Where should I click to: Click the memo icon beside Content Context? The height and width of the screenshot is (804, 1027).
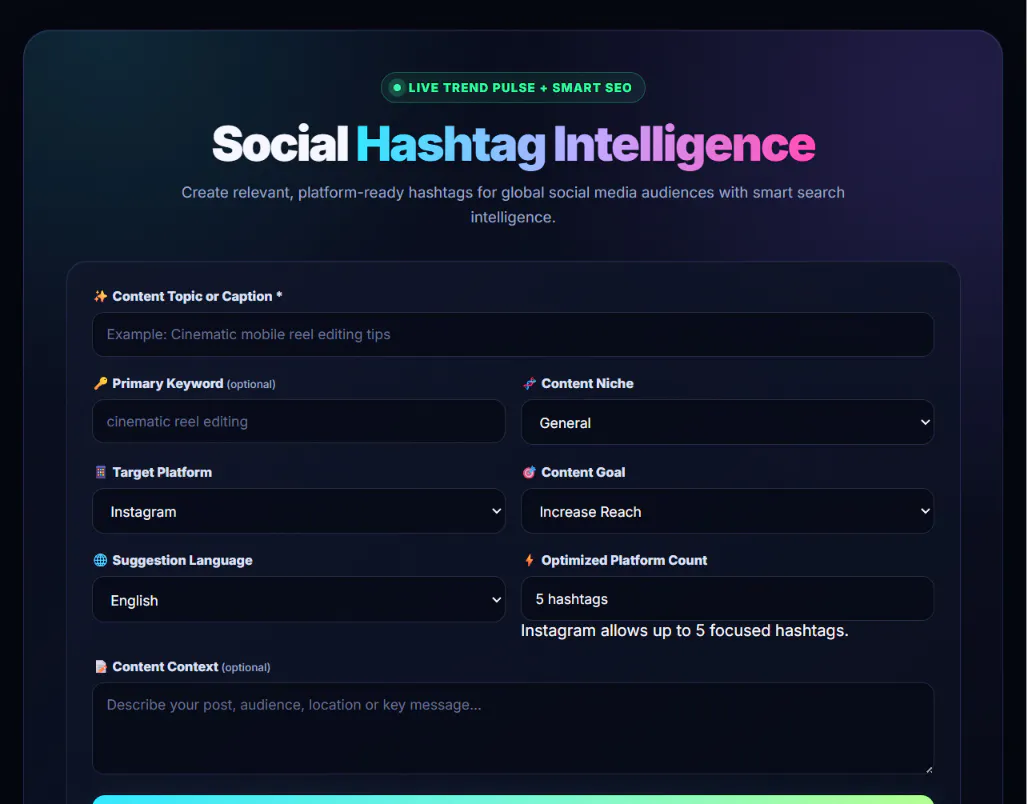[100, 667]
